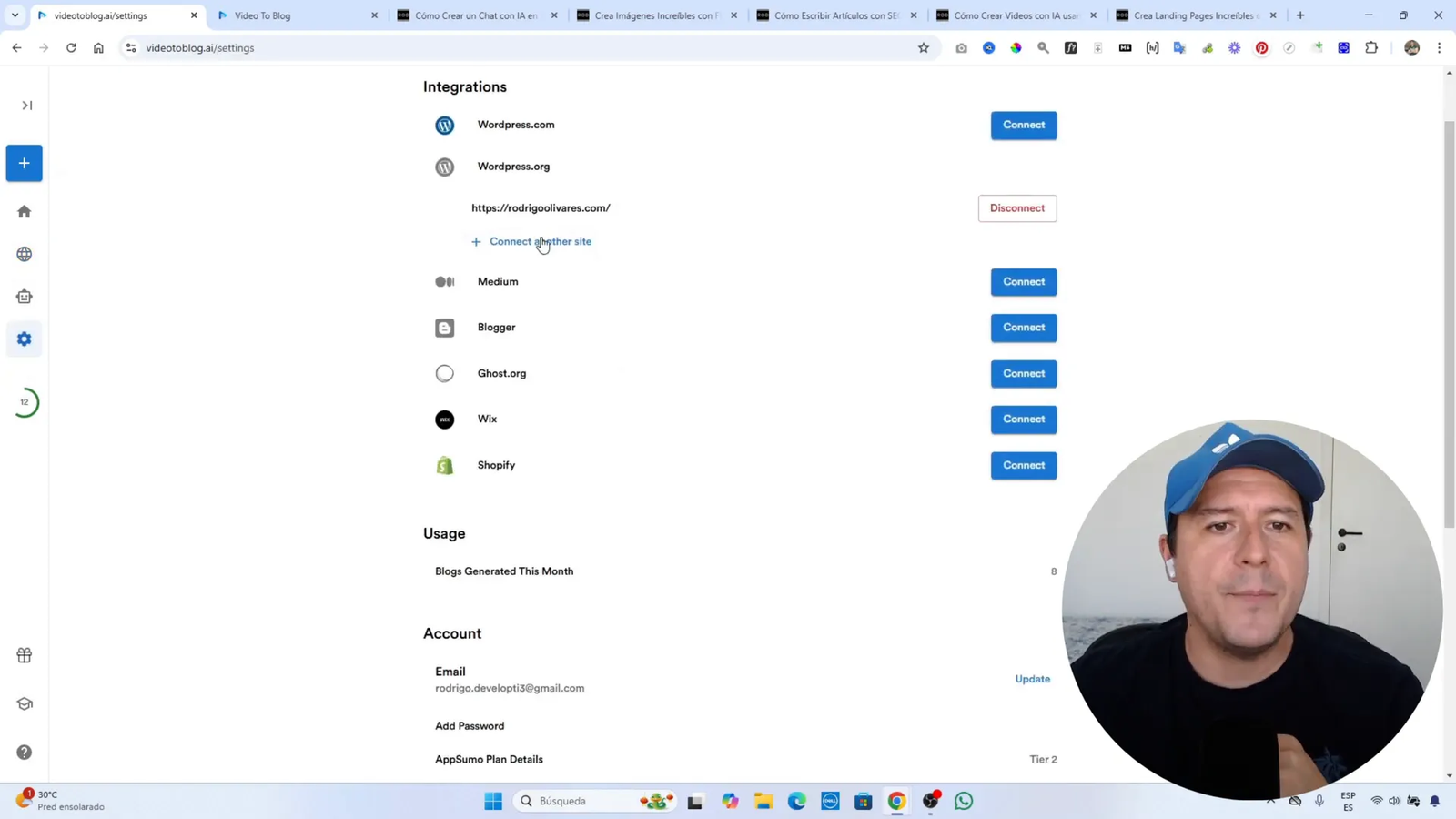The height and width of the screenshot is (819, 1456).
Task: Click the credits counter showing 12
Action: tap(25, 401)
